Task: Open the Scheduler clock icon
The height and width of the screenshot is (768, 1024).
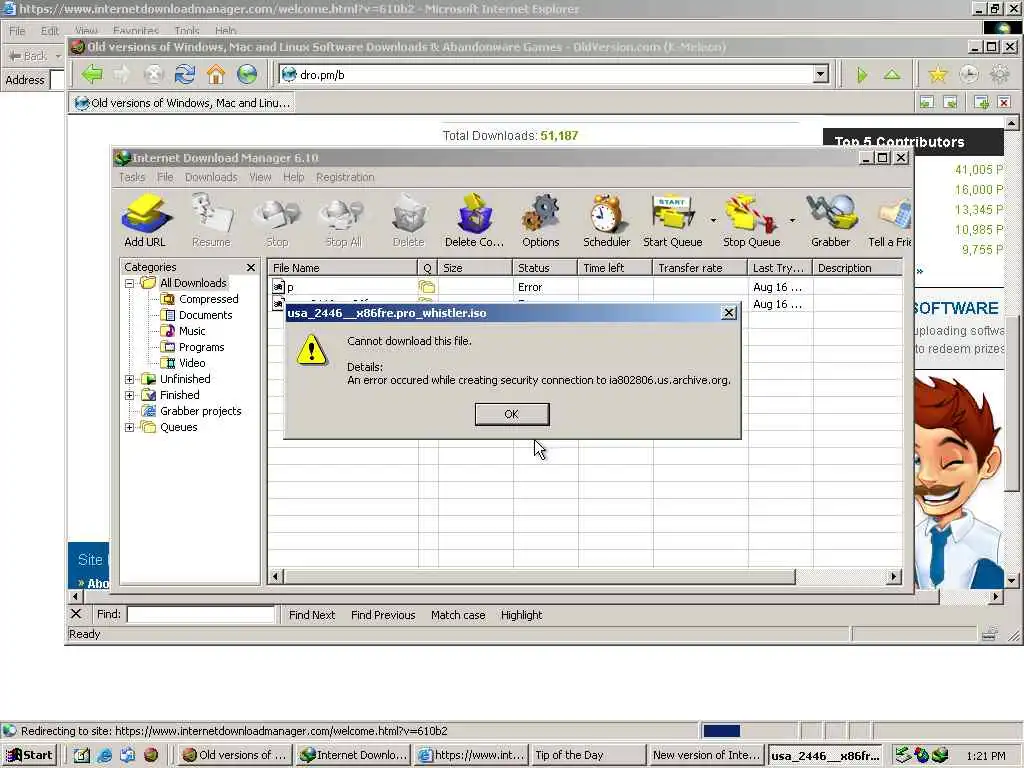Action: [607, 214]
